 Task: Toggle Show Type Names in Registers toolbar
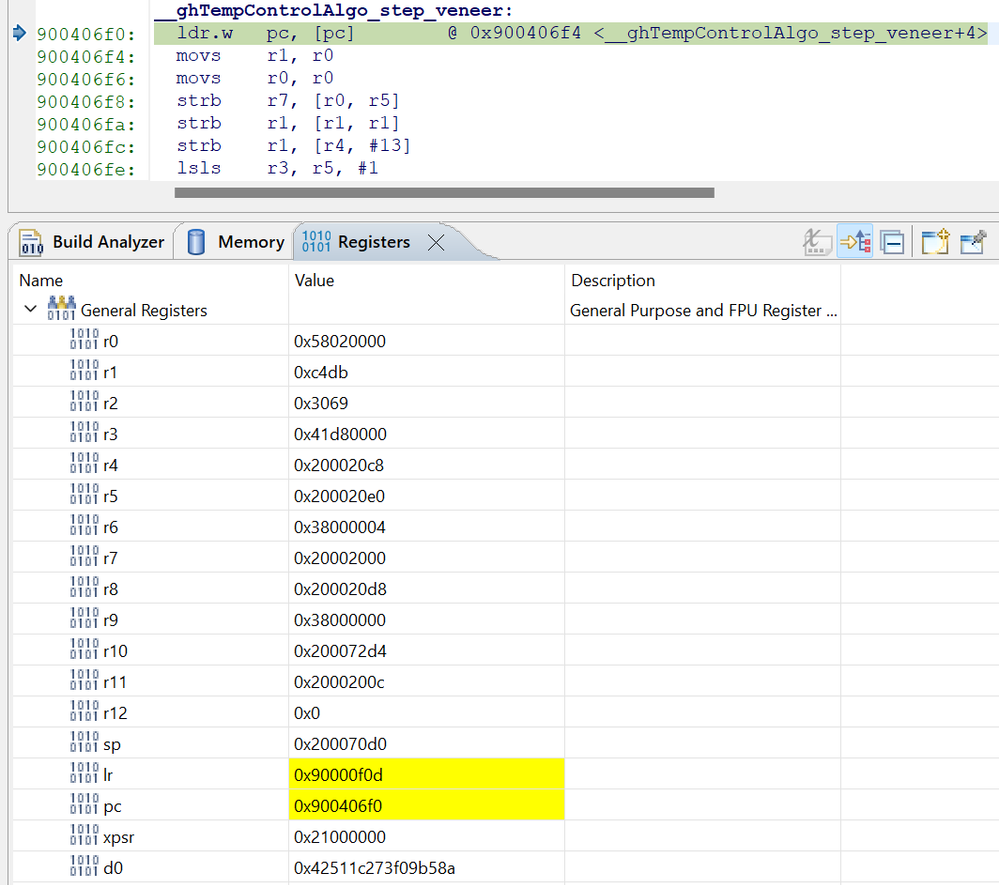[817, 243]
